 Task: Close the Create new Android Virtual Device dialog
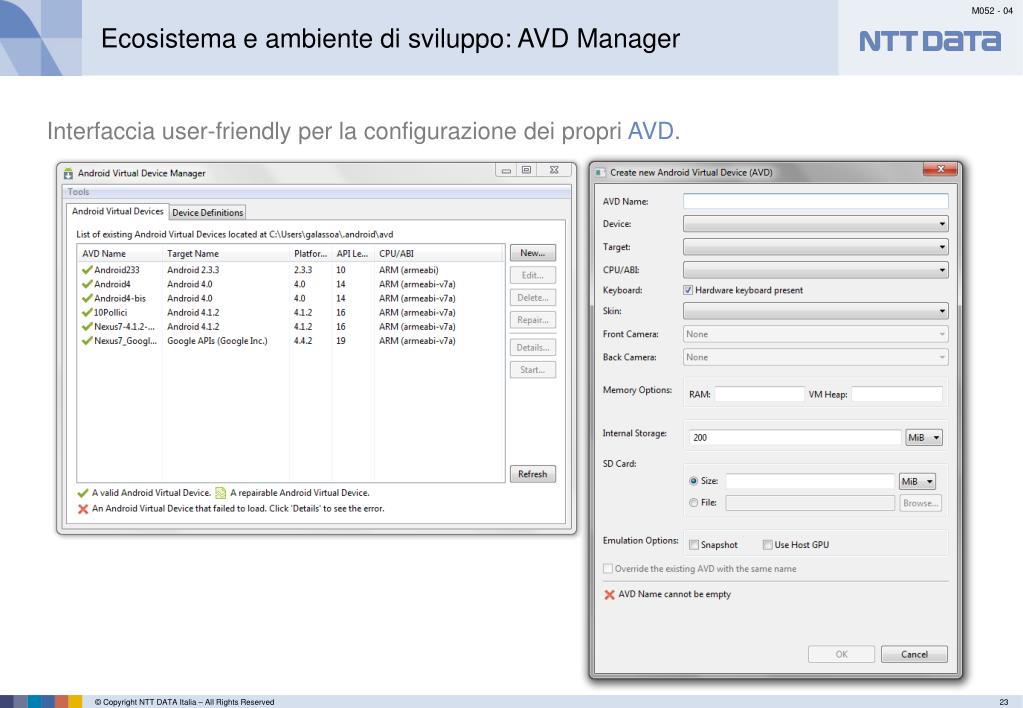(940, 169)
